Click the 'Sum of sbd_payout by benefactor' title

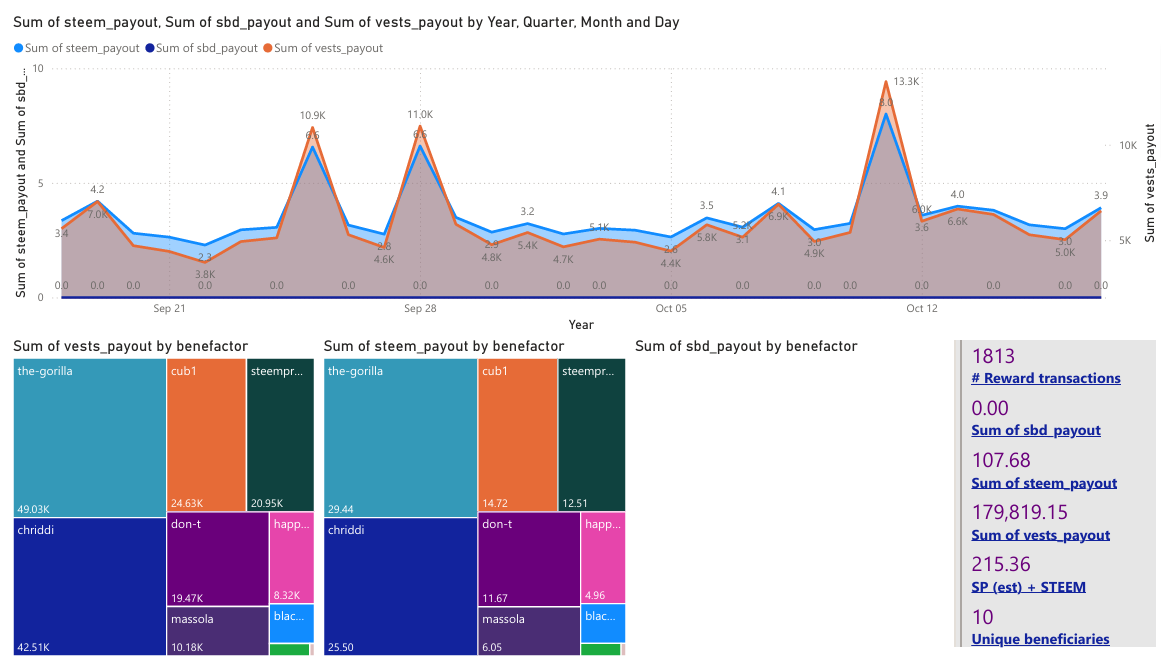coord(746,346)
